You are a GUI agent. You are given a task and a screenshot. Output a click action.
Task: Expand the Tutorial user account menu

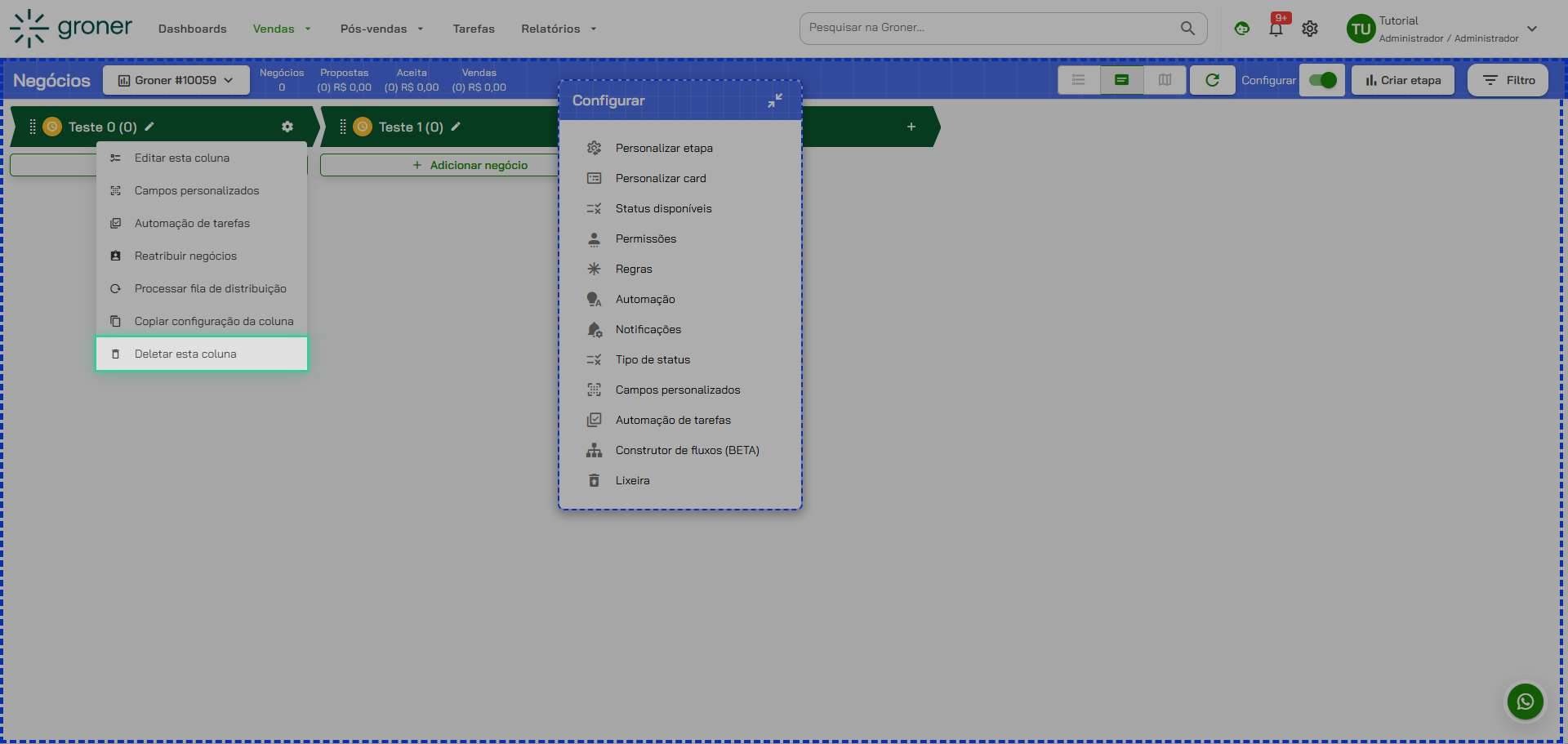click(1531, 29)
